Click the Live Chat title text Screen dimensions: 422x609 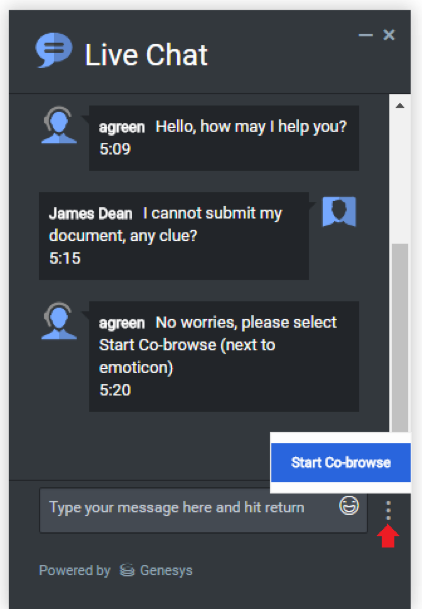tap(146, 55)
